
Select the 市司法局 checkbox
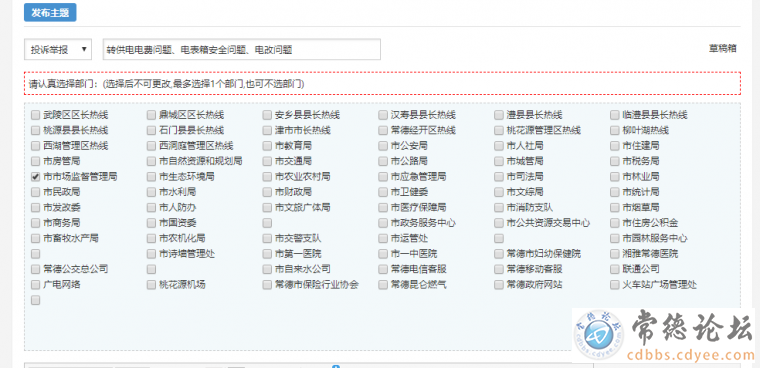click(499, 176)
